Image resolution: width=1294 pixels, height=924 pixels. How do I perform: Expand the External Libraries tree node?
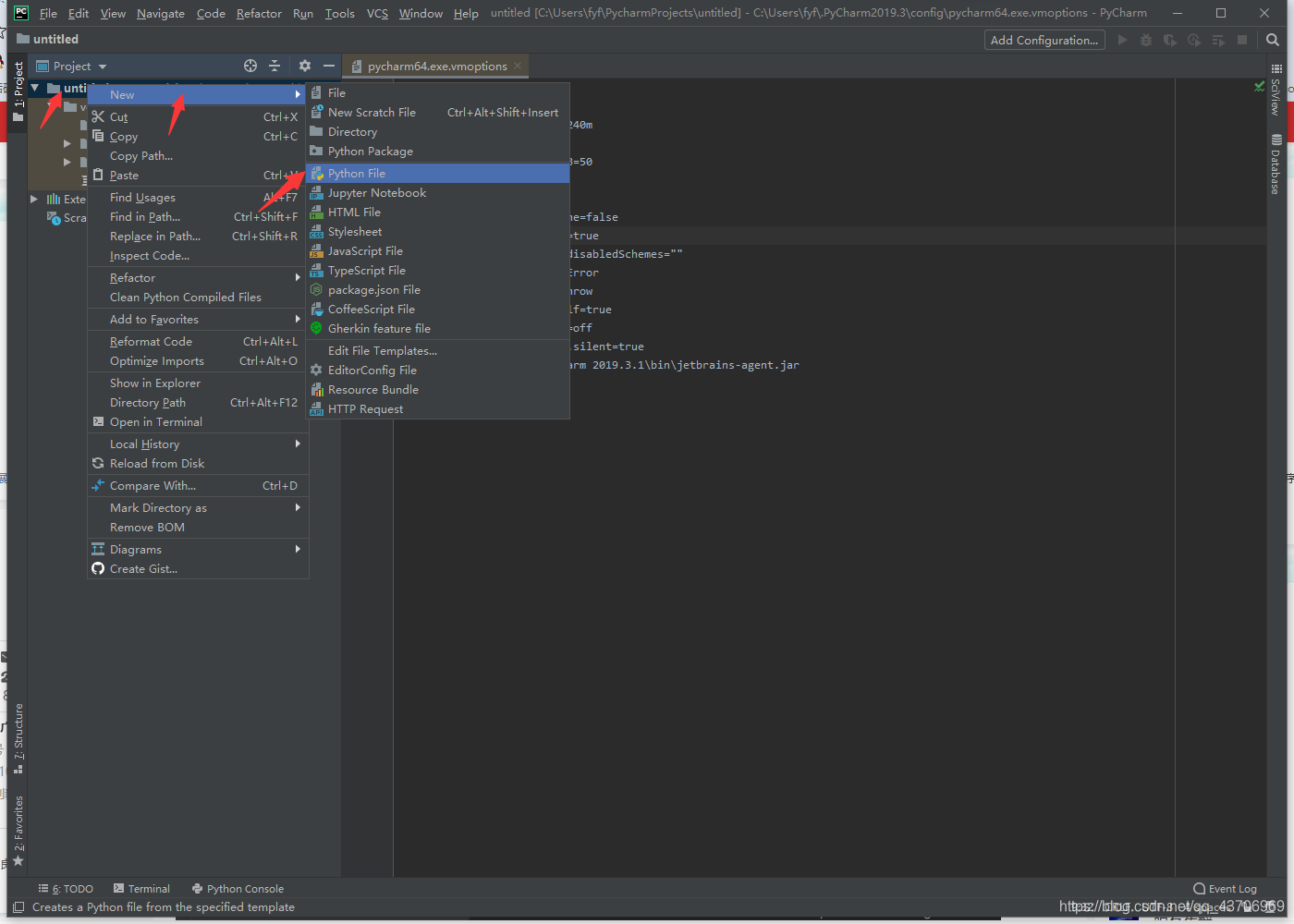(x=34, y=199)
